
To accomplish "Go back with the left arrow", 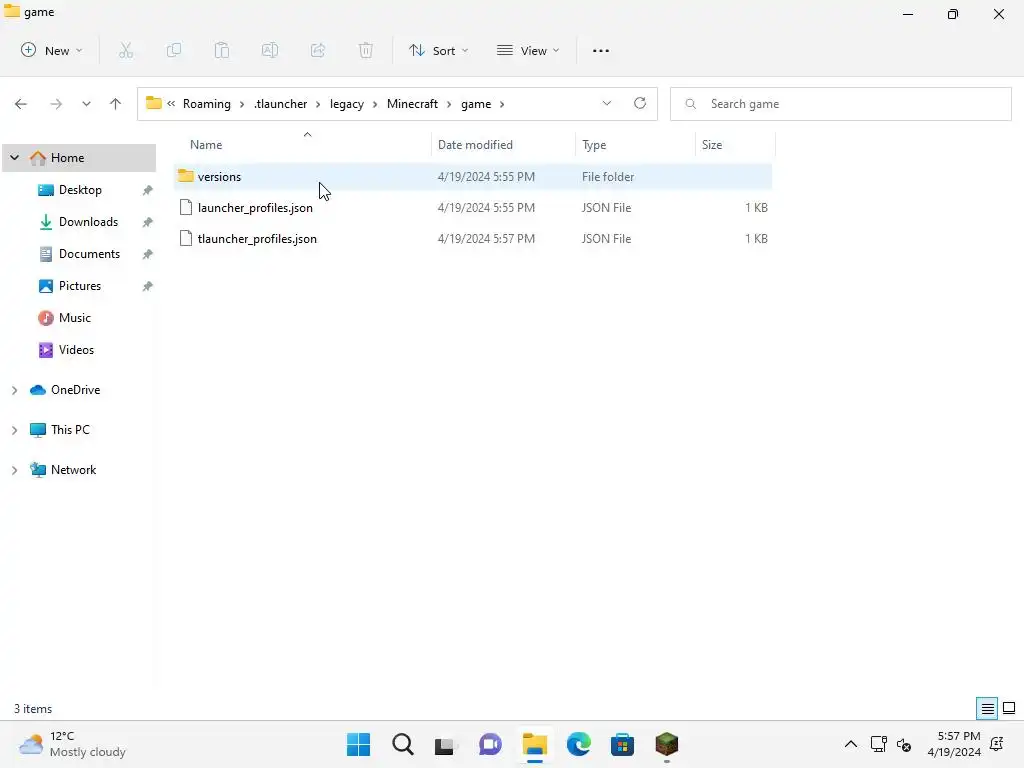I will [21, 104].
